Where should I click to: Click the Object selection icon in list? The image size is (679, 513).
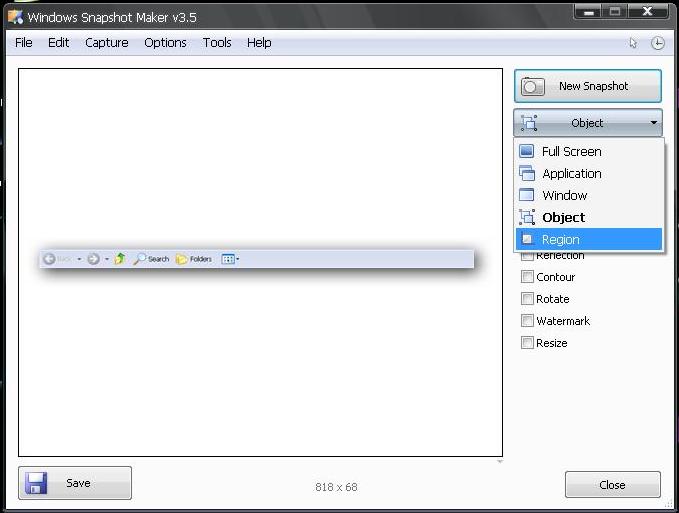[527, 217]
